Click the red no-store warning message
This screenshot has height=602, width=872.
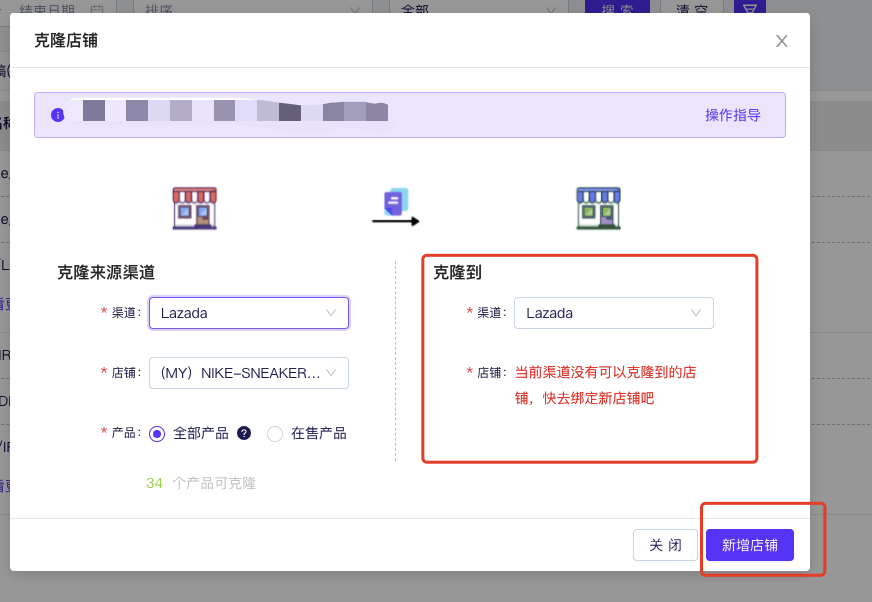pyautogui.click(x=605, y=385)
